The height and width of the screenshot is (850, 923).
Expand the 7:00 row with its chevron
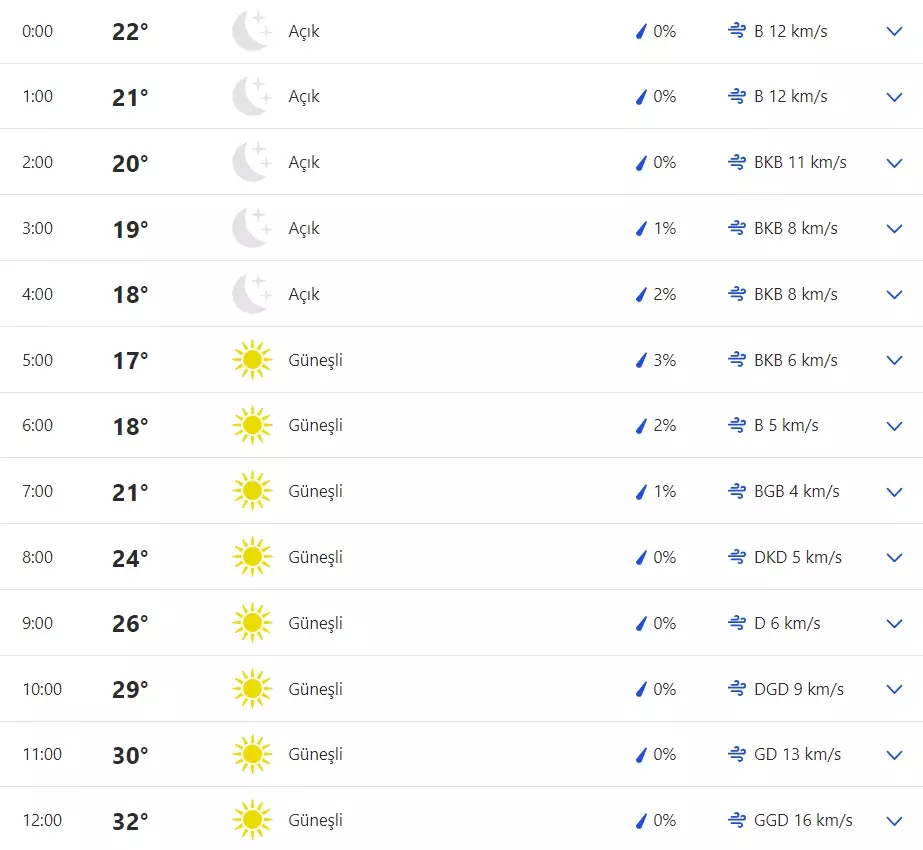[x=895, y=492]
